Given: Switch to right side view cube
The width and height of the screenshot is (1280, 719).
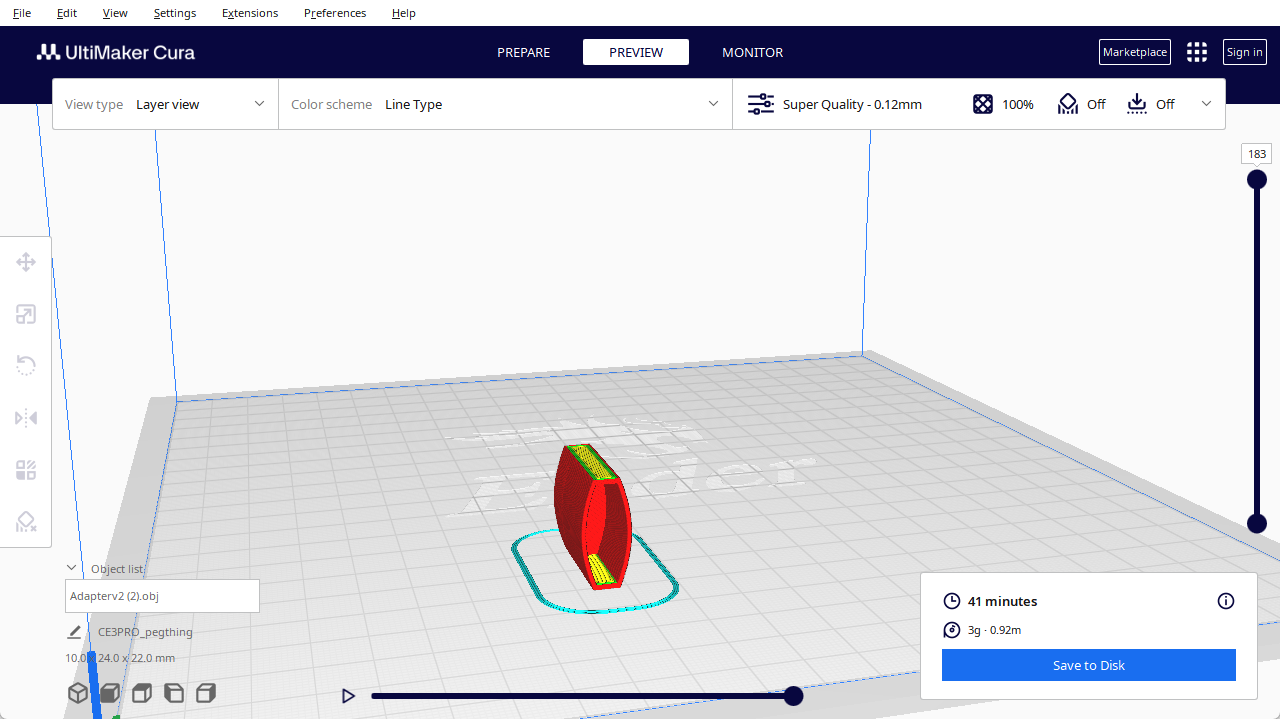Looking at the screenshot, I should 206,693.
